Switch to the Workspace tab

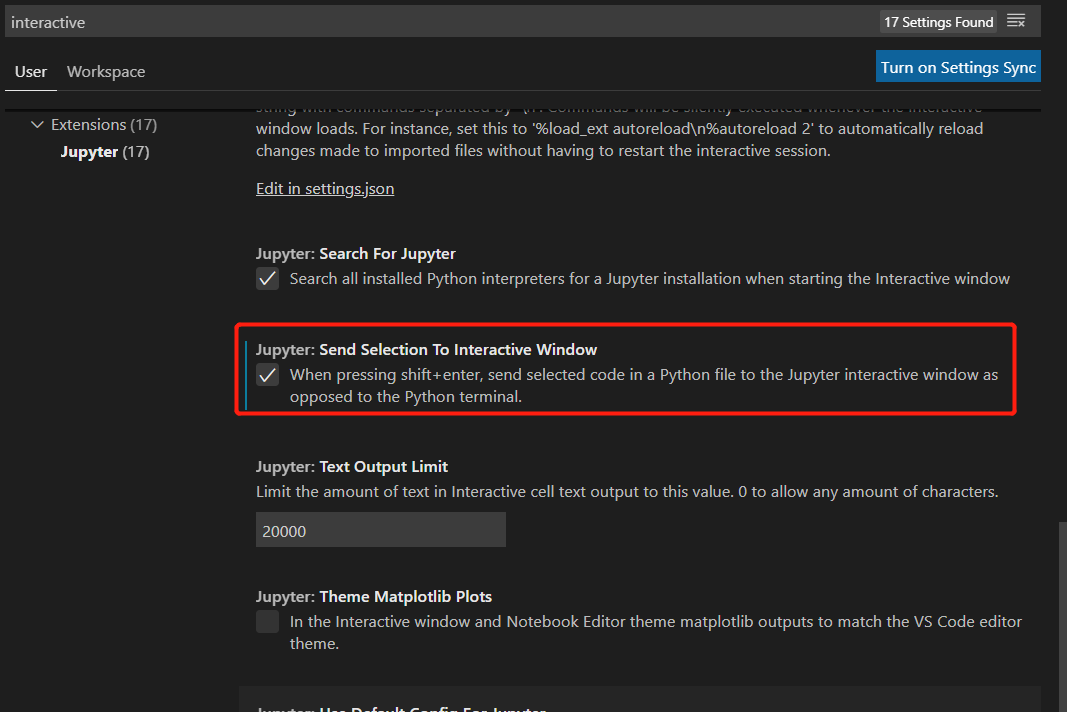tap(105, 71)
